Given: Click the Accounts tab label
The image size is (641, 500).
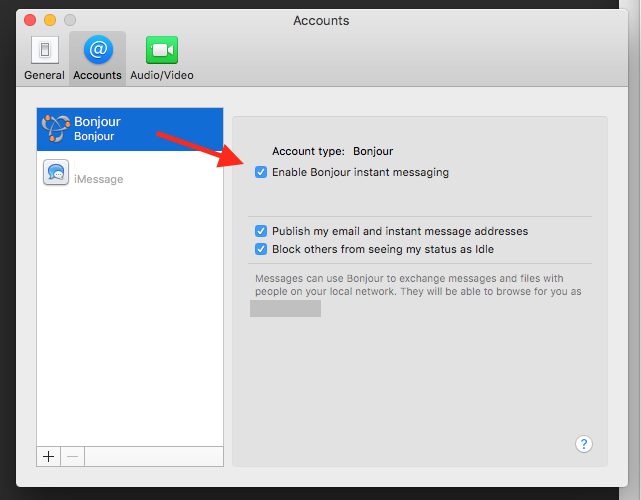Looking at the screenshot, I should [x=97, y=75].
